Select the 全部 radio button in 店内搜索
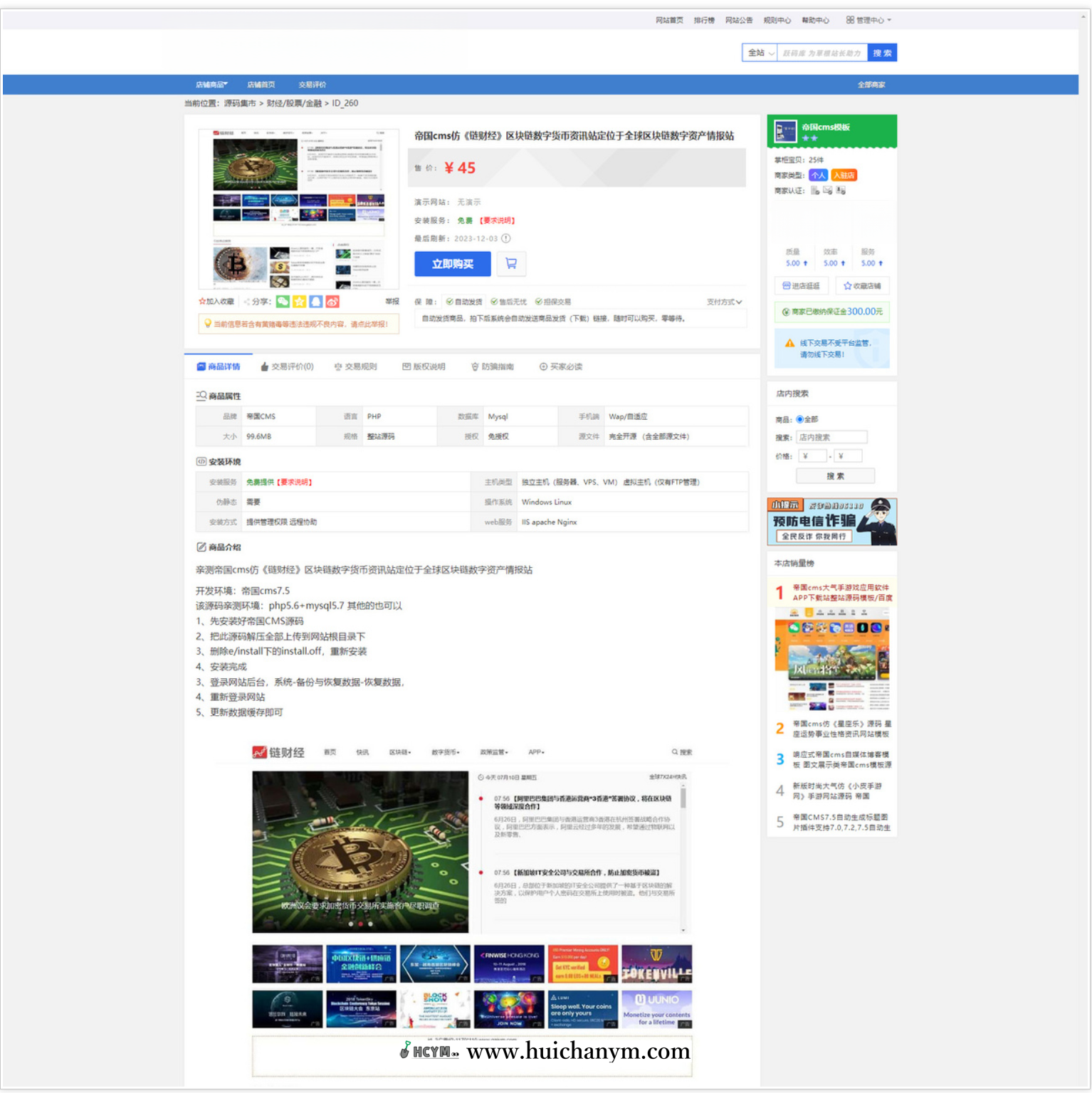The height and width of the screenshot is (1093, 1092). [799, 419]
